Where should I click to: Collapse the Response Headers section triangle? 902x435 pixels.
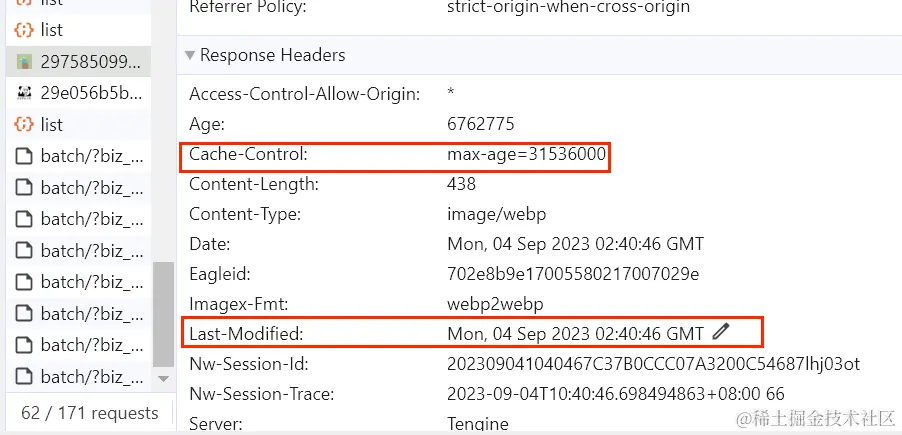[190, 55]
